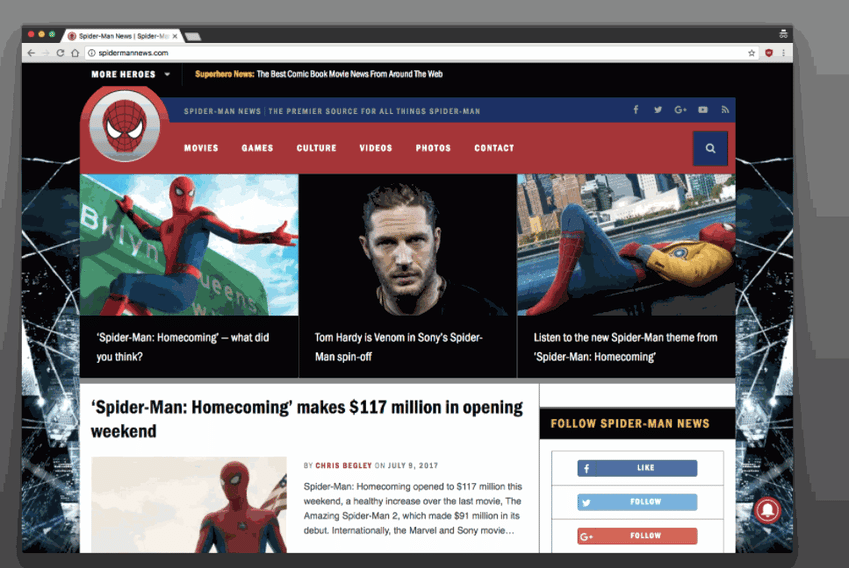Click the red shield extension icon

coord(769,53)
